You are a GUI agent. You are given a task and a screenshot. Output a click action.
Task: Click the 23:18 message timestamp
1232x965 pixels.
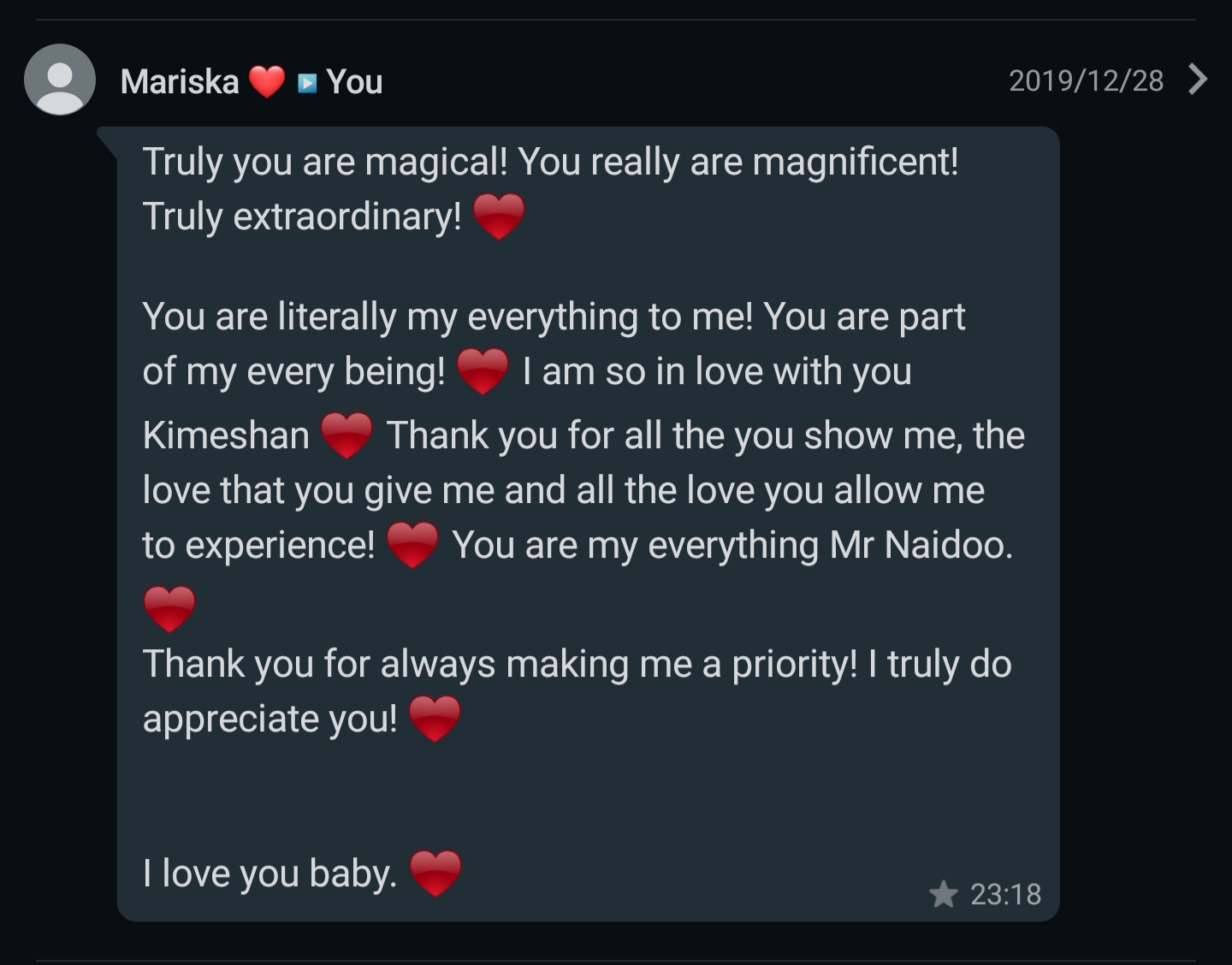pos(1005,894)
